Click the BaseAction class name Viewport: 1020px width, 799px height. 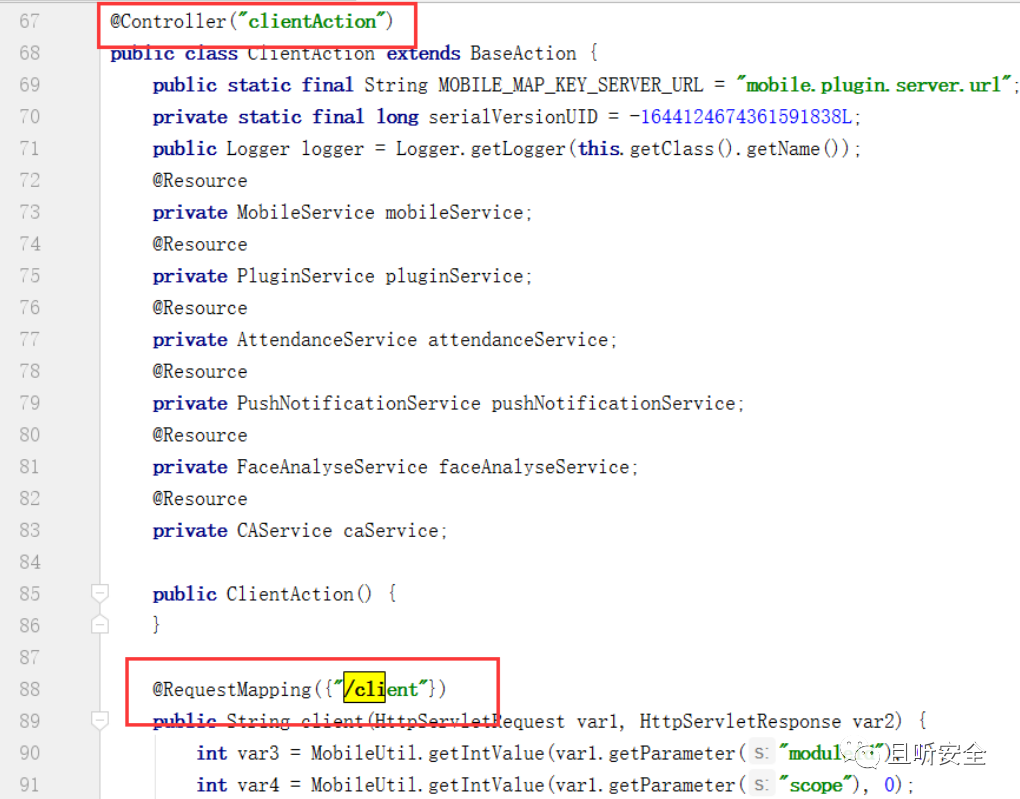tap(523, 53)
